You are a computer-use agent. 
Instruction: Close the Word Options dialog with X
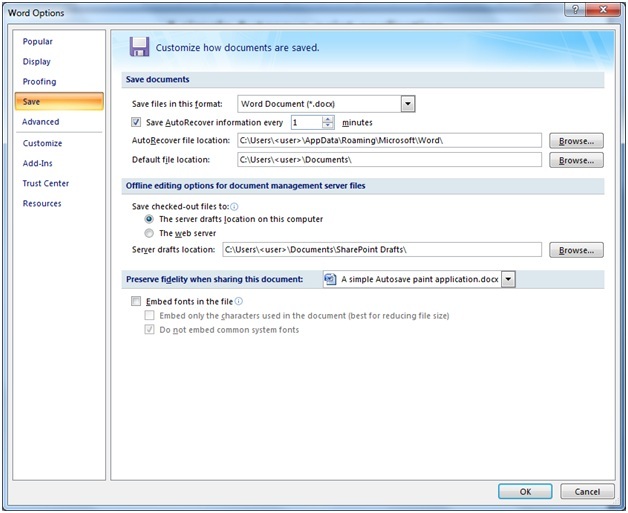click(x=603, y=9)
